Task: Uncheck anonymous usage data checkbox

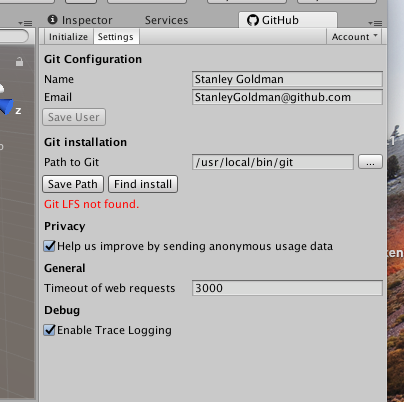Action: [50, 246]
